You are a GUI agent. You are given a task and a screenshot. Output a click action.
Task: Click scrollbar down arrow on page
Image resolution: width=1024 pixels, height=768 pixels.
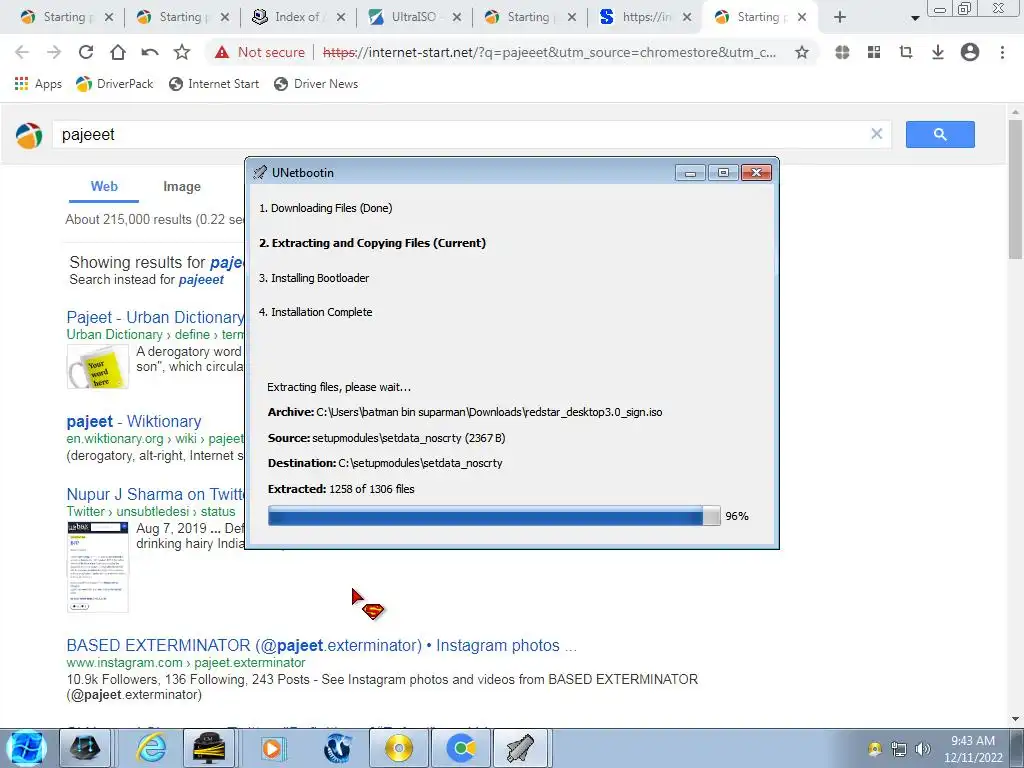click(1016, 719)
